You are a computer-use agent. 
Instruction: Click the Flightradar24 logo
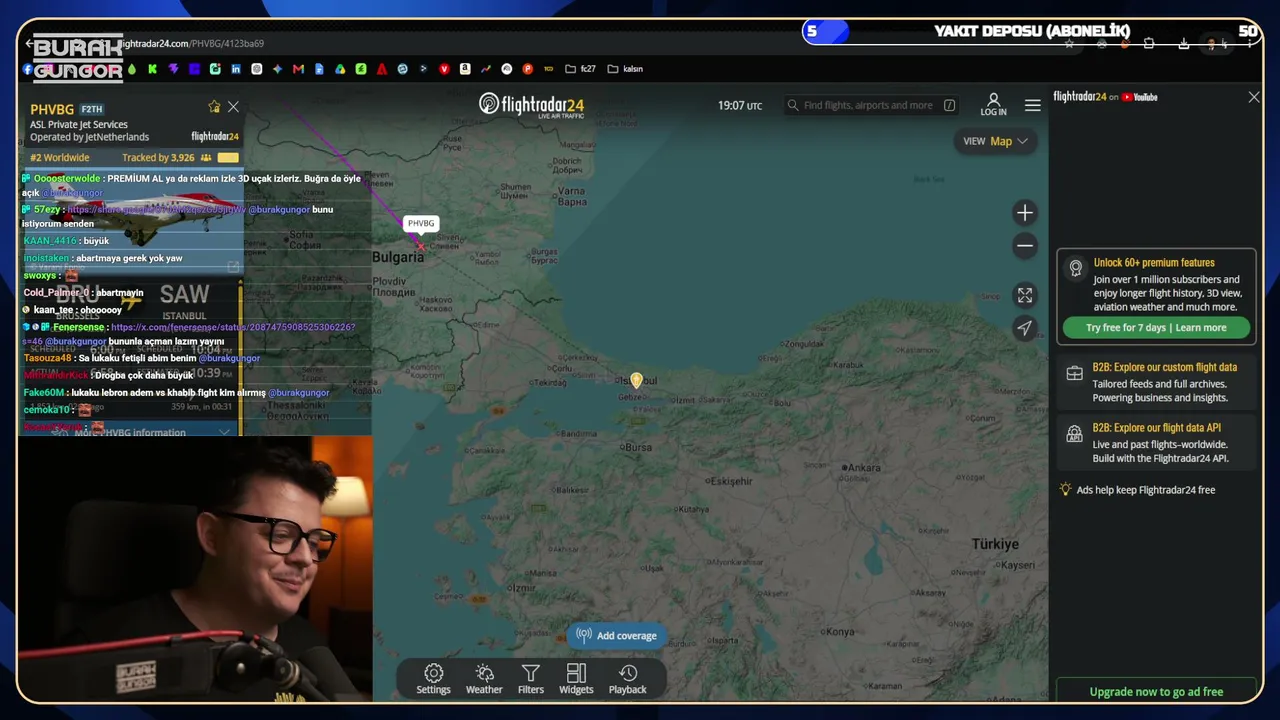click(x=531, y=105)
